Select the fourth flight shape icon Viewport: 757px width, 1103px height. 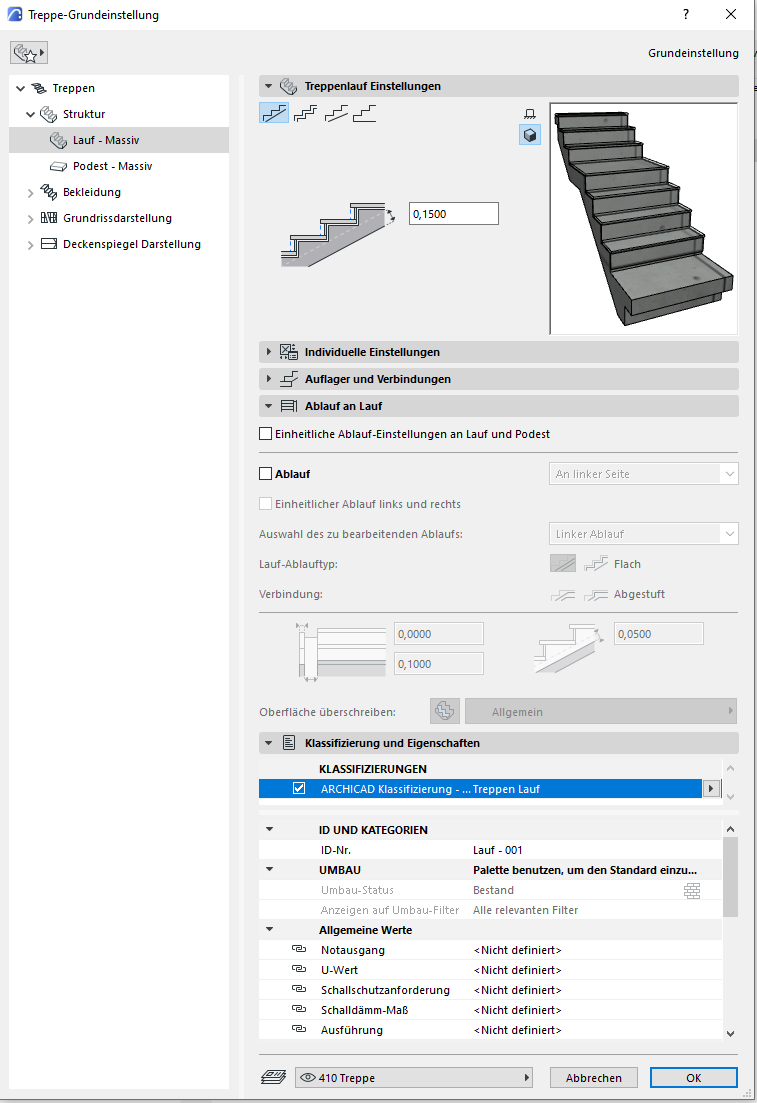pos(365,113)
